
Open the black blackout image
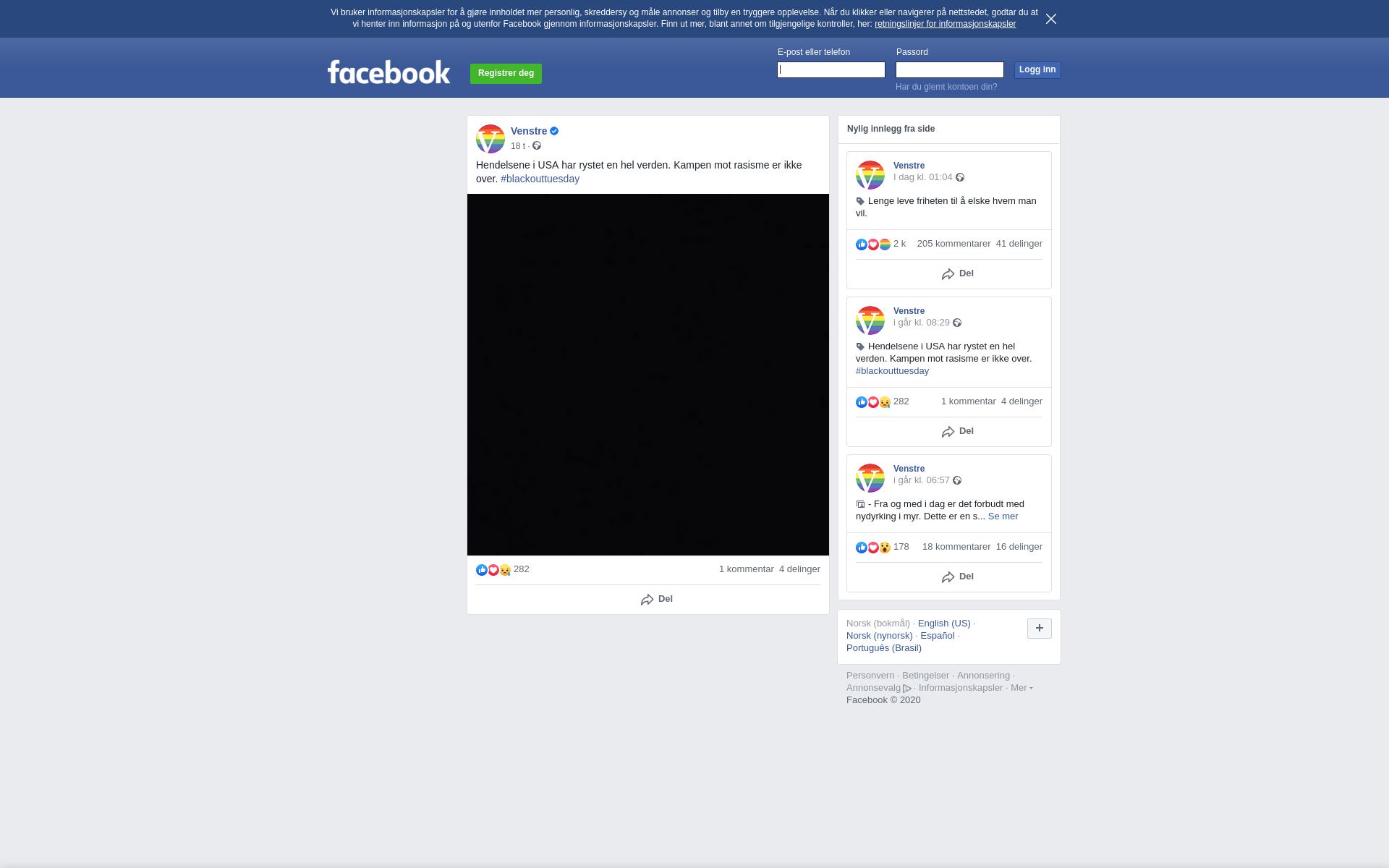[648, 375]
